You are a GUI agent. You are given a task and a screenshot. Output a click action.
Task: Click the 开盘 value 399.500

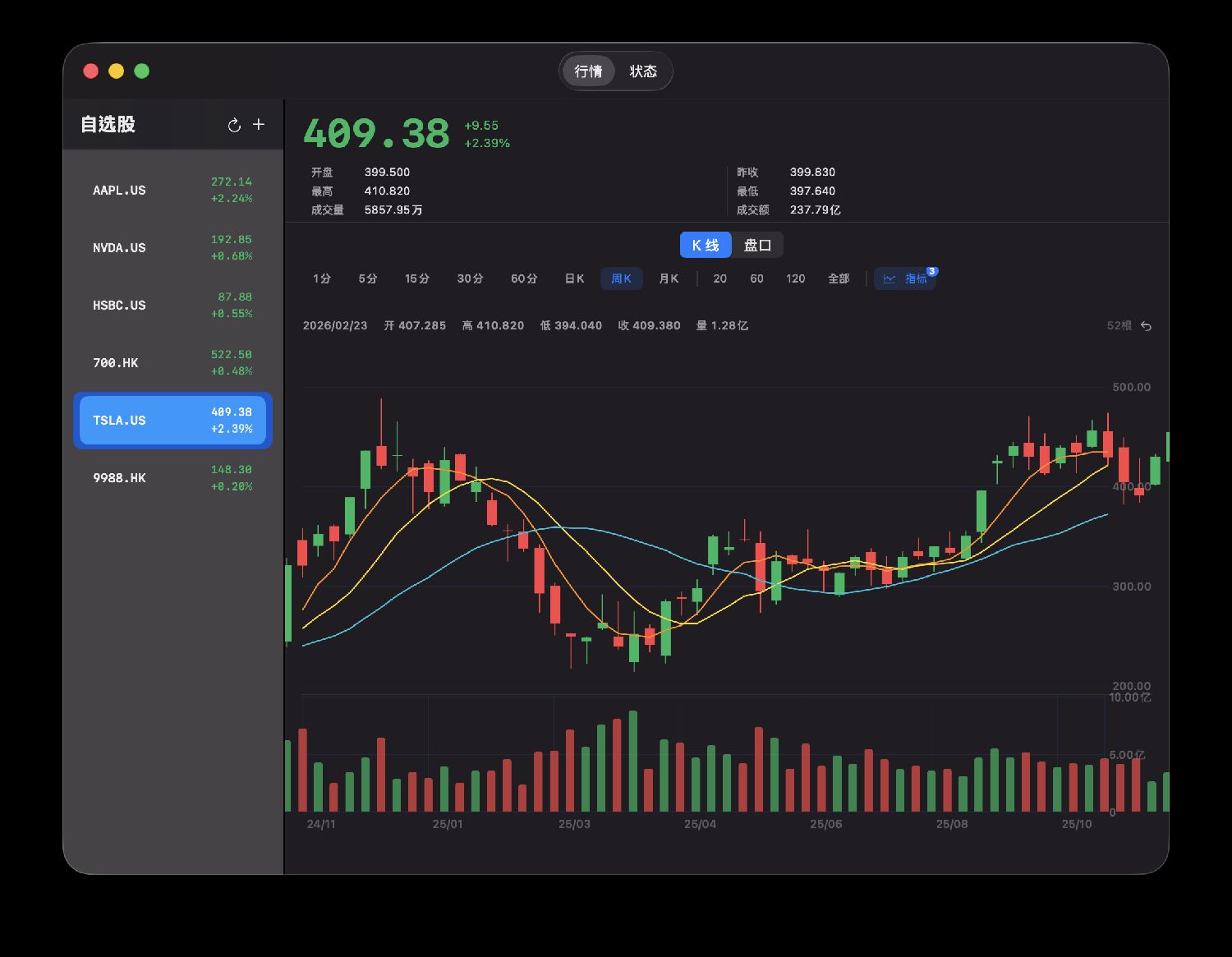coord(387,173)
